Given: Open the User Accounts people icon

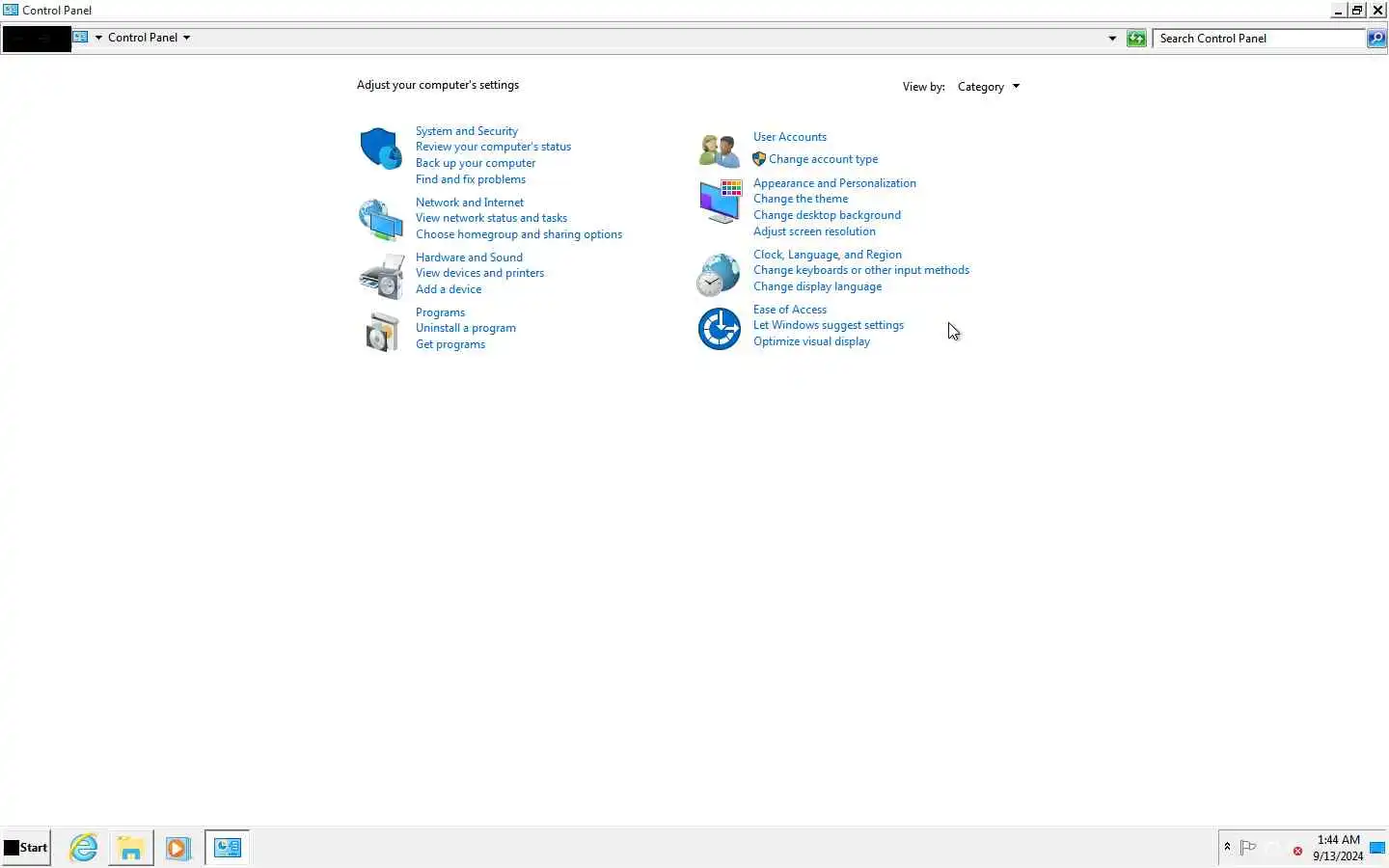Looking at the screenshot, I should [x=720, y=150].
